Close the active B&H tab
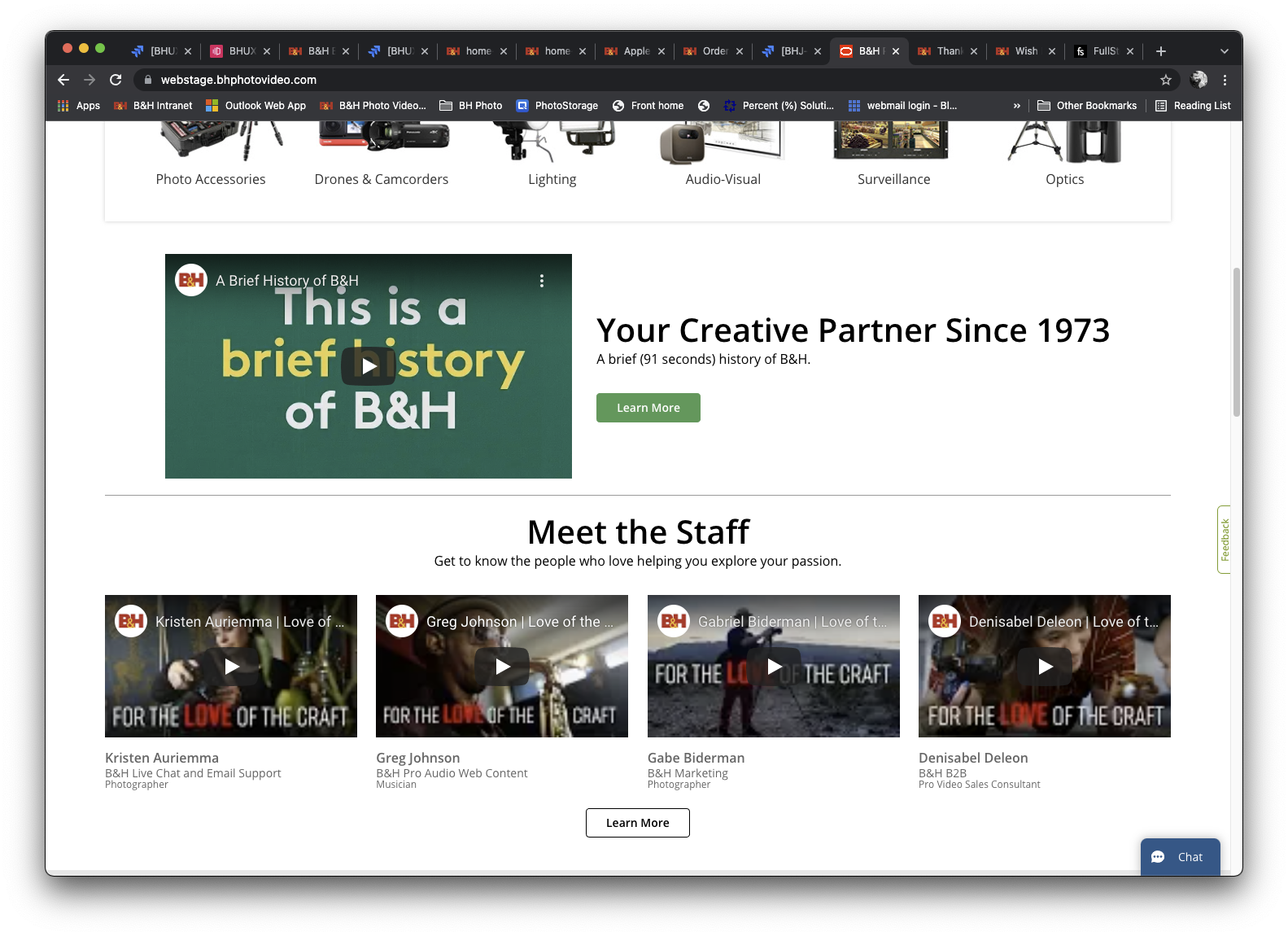This screenshot has height=936, width=1288. coord(896,51)
